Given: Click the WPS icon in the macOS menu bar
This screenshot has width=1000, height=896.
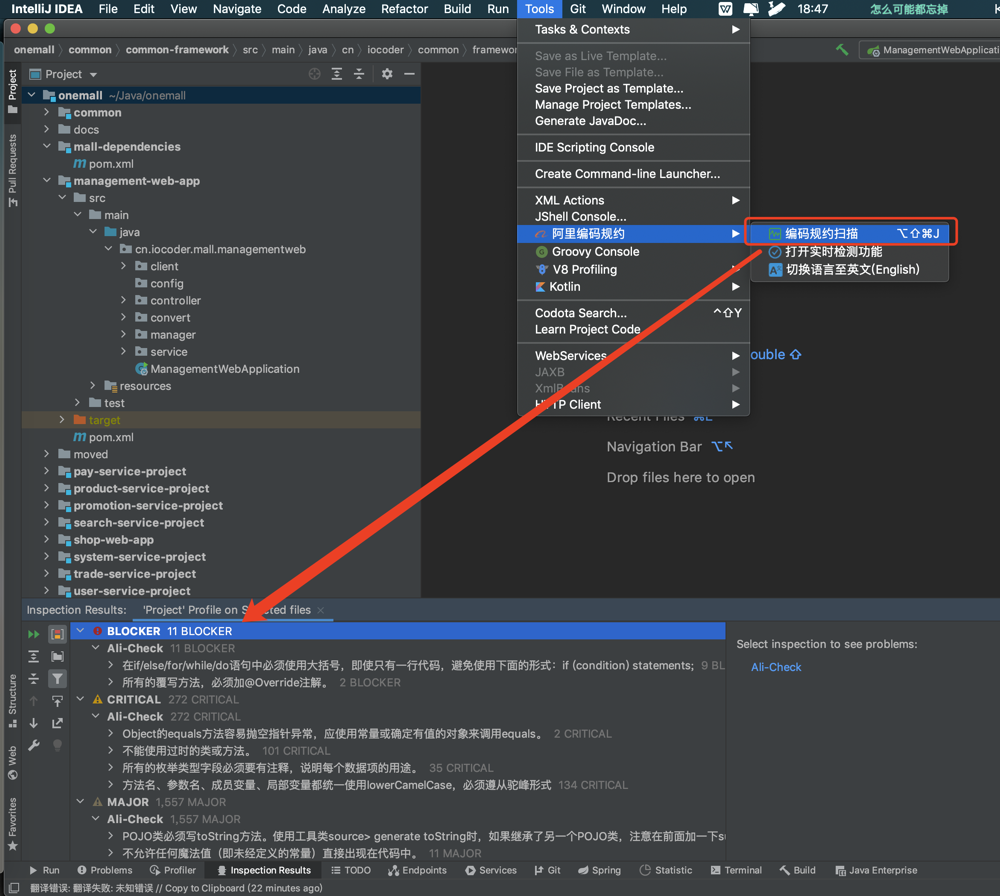Looking at the screenshot, I should [x=725, y=9].
